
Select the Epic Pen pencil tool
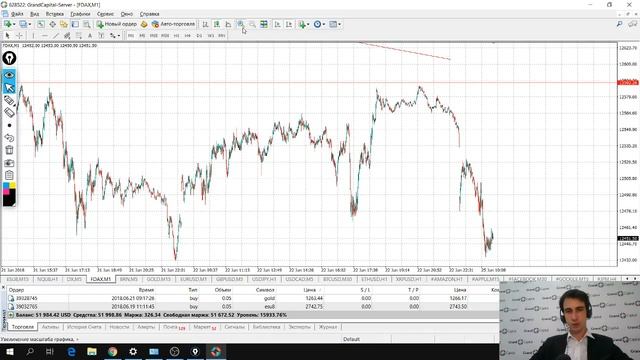pos(9,100)
